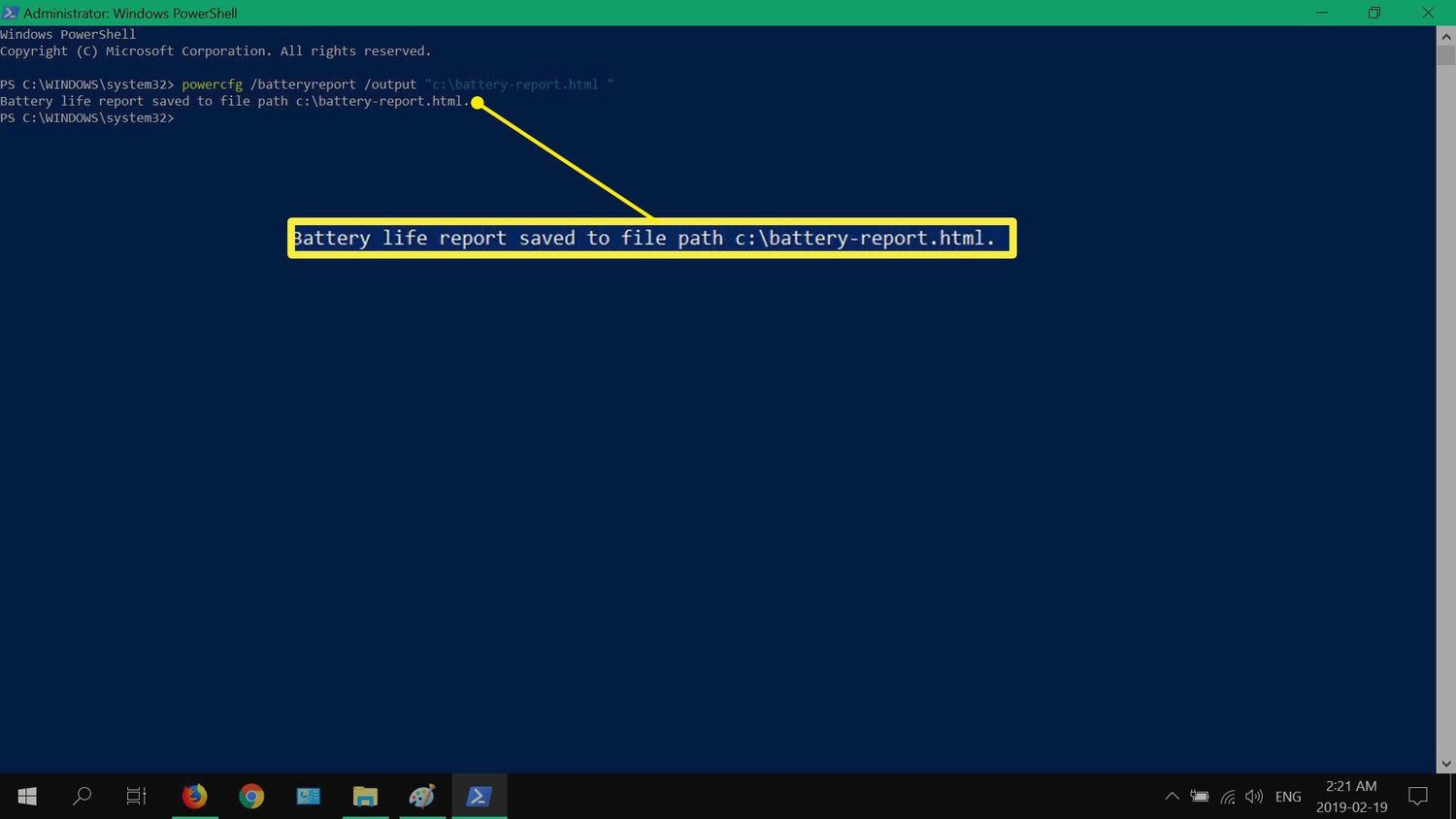Open File Explorer from the taskbar

point(365,797)
